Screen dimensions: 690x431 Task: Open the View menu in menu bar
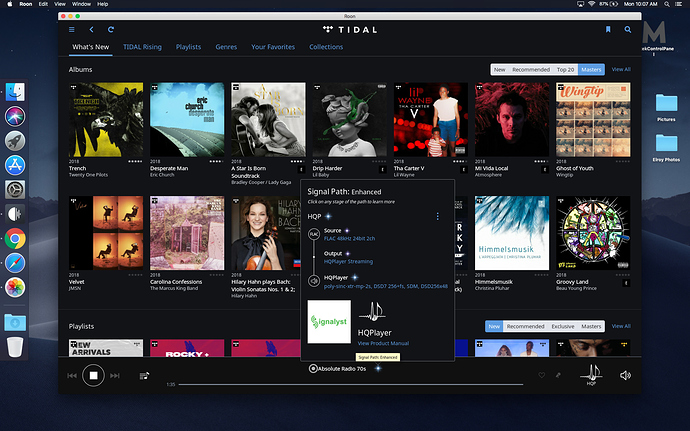pyautogui.click(x=60, y=4)
